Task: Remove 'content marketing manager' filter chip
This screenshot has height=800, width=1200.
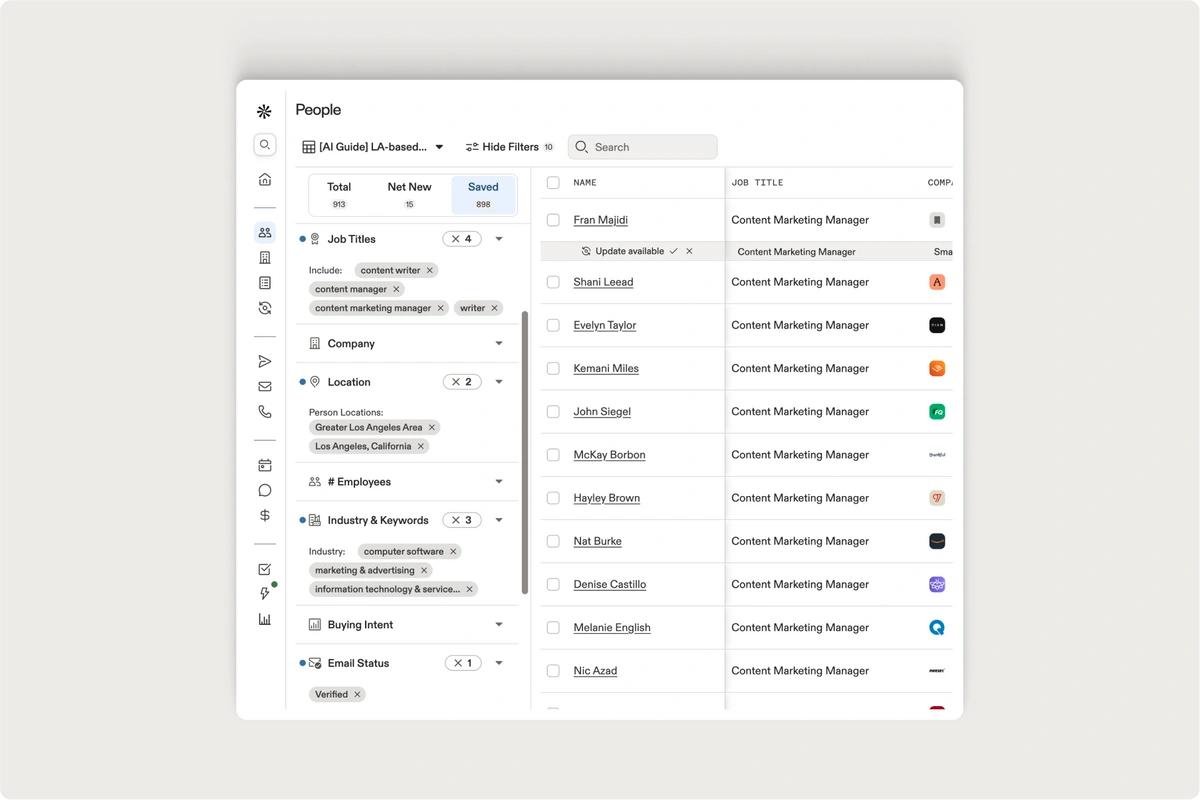Action: (x=441, y=308)
